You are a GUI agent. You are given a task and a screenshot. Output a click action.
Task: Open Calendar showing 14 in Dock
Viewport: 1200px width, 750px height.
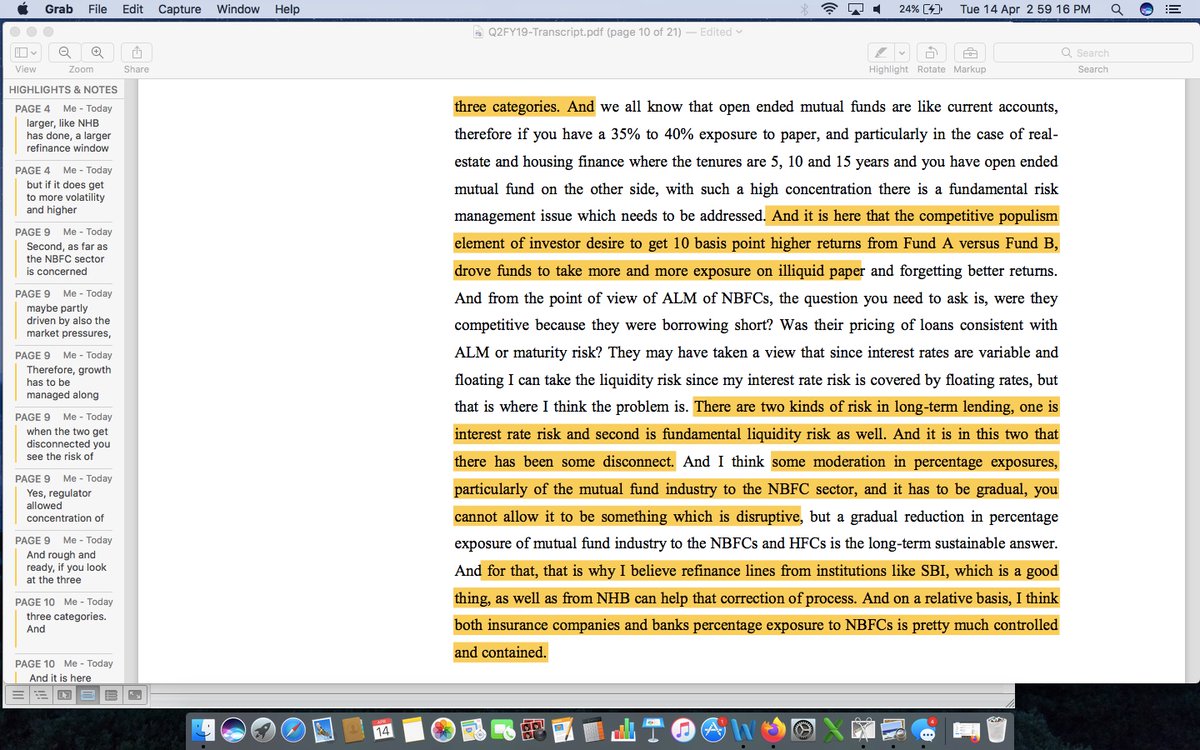click(383, 730)
